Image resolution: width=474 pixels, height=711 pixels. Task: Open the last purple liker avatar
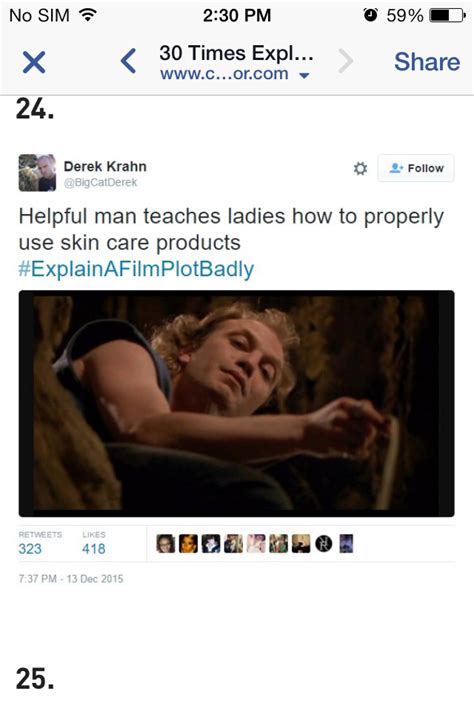click(346, 544)
